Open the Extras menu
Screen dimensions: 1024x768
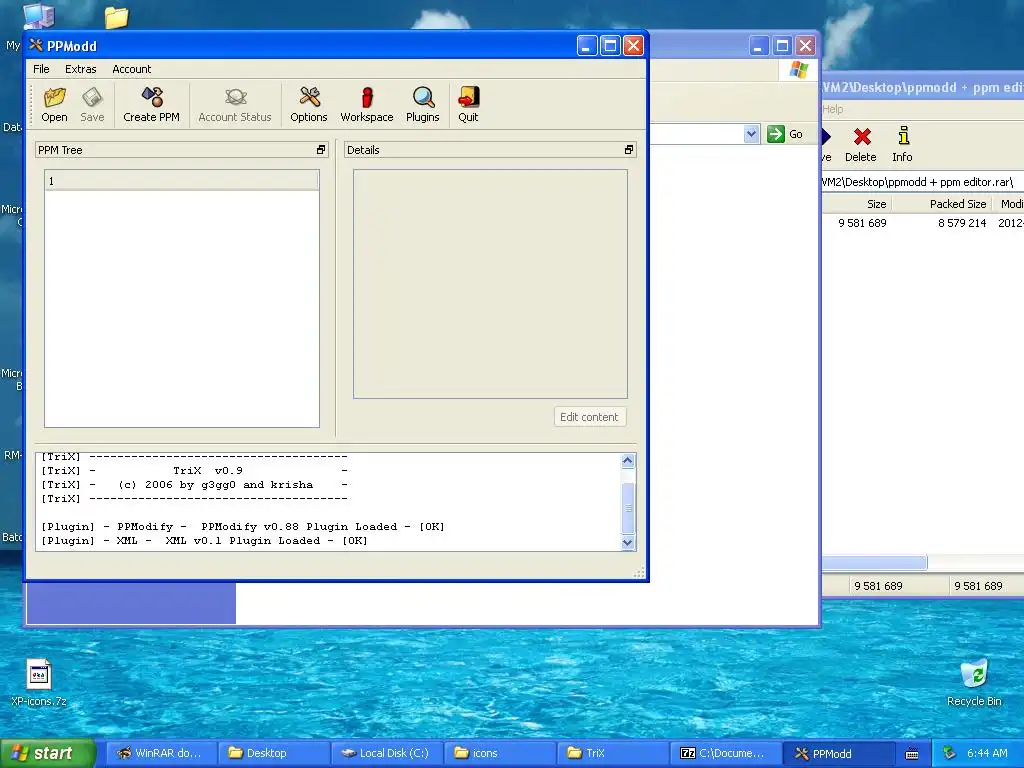coord(80,69)
